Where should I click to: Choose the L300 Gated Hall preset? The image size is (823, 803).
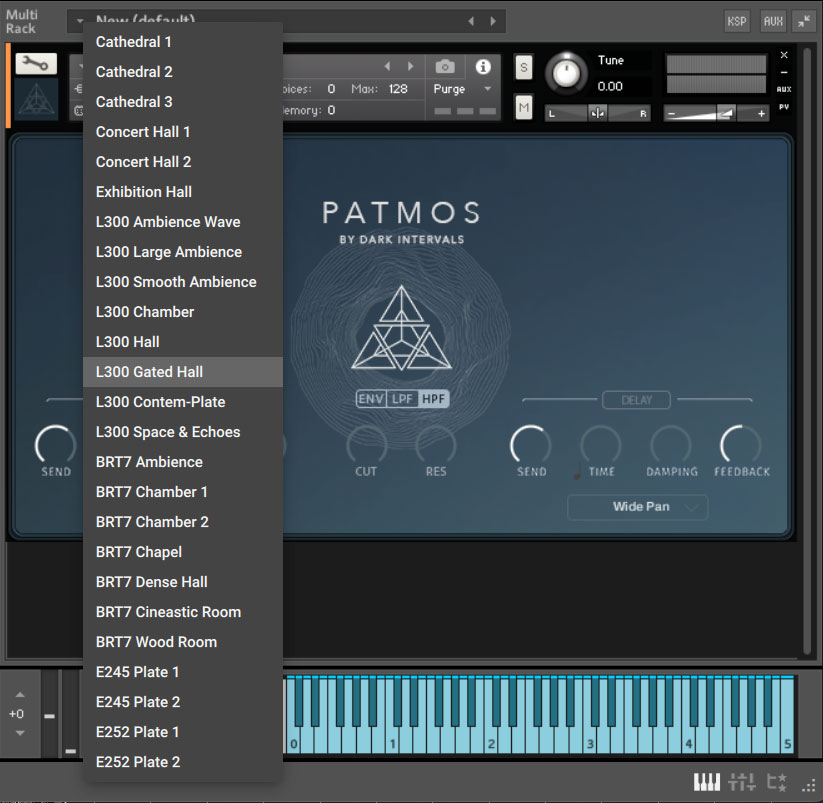point(183,372)
